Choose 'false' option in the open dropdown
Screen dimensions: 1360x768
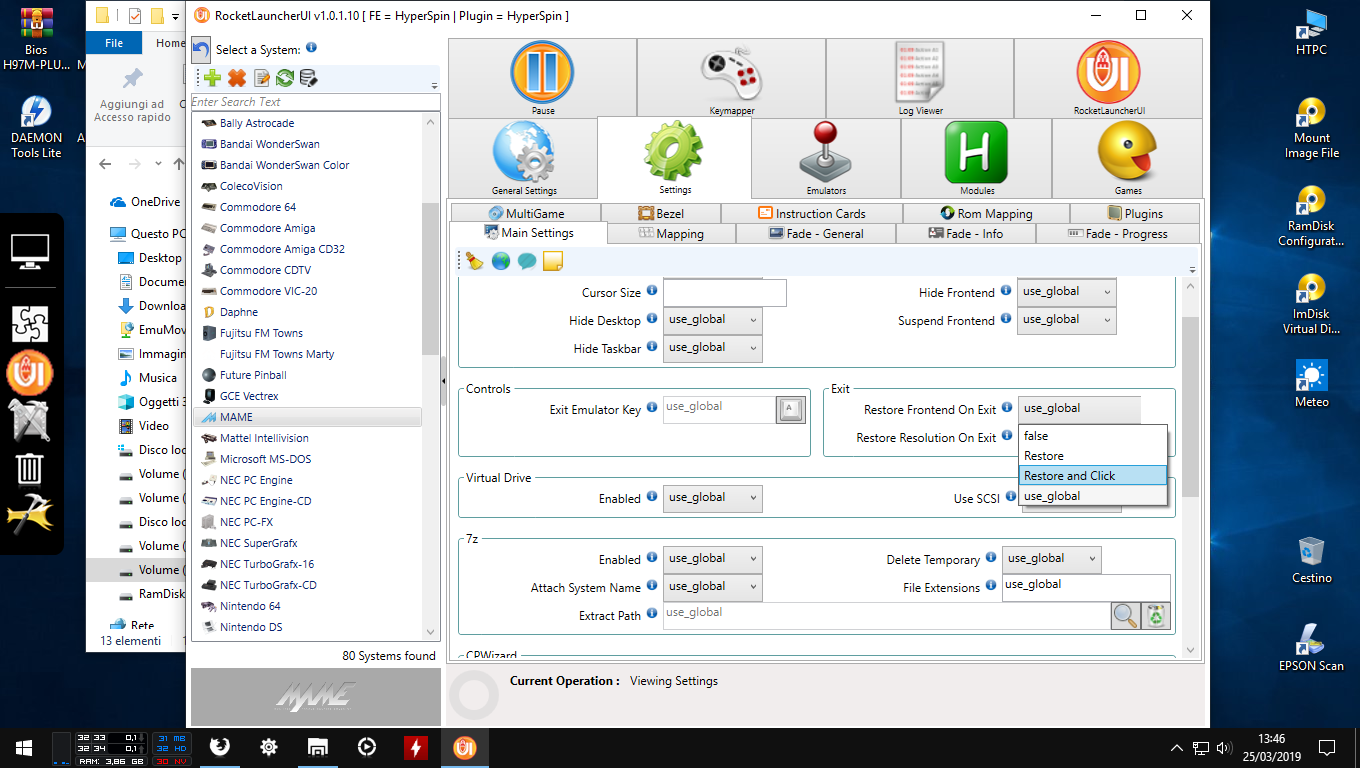1092,436
